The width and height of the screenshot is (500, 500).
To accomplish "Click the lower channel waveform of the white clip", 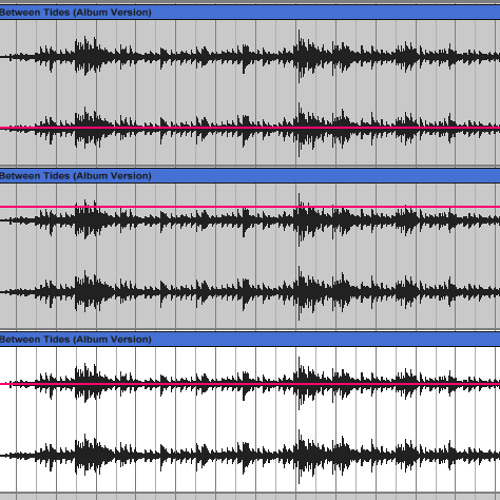I will tap(250, 456).
